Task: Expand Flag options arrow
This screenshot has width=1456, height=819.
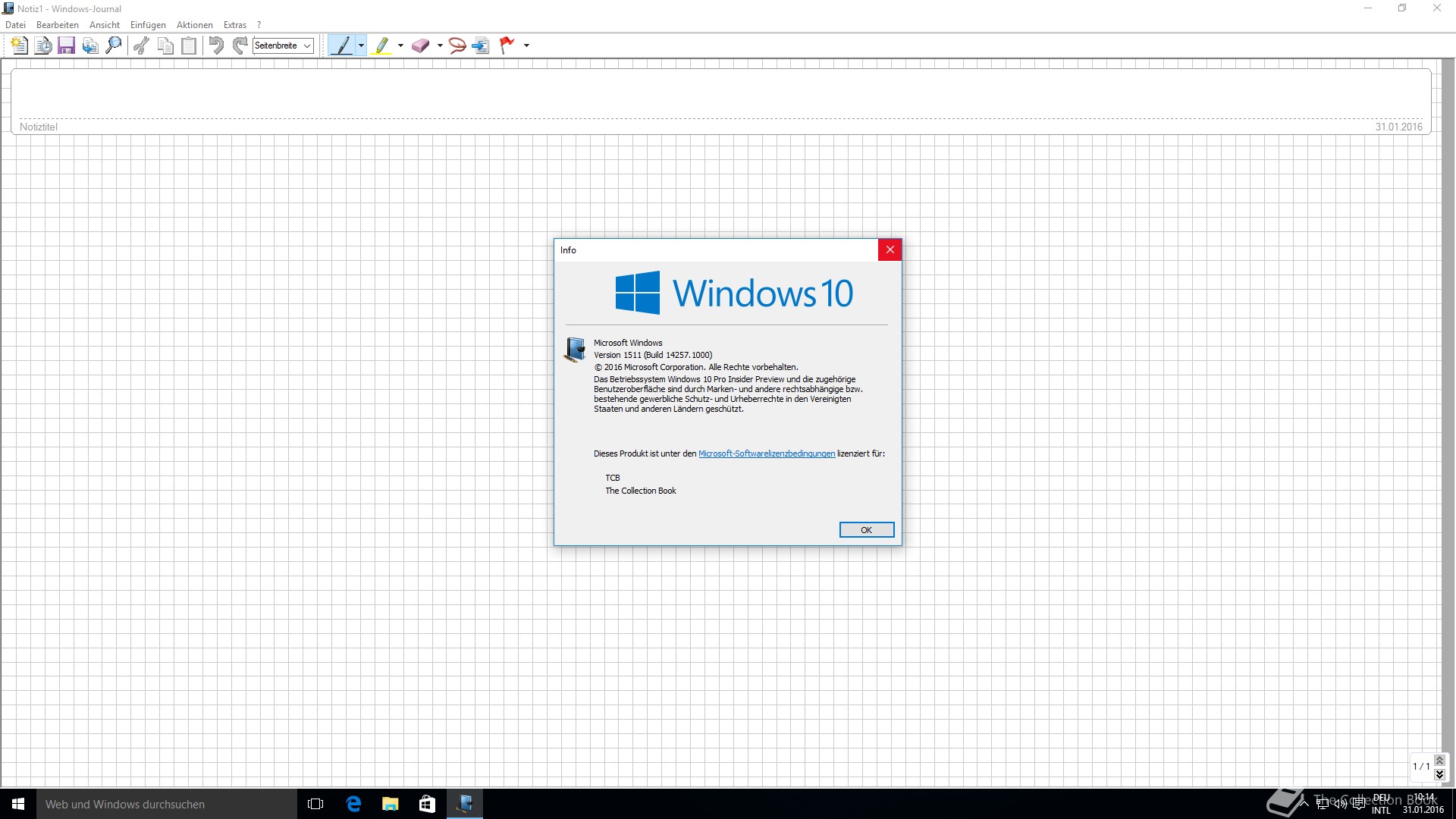Action: [x=526, y=45]
